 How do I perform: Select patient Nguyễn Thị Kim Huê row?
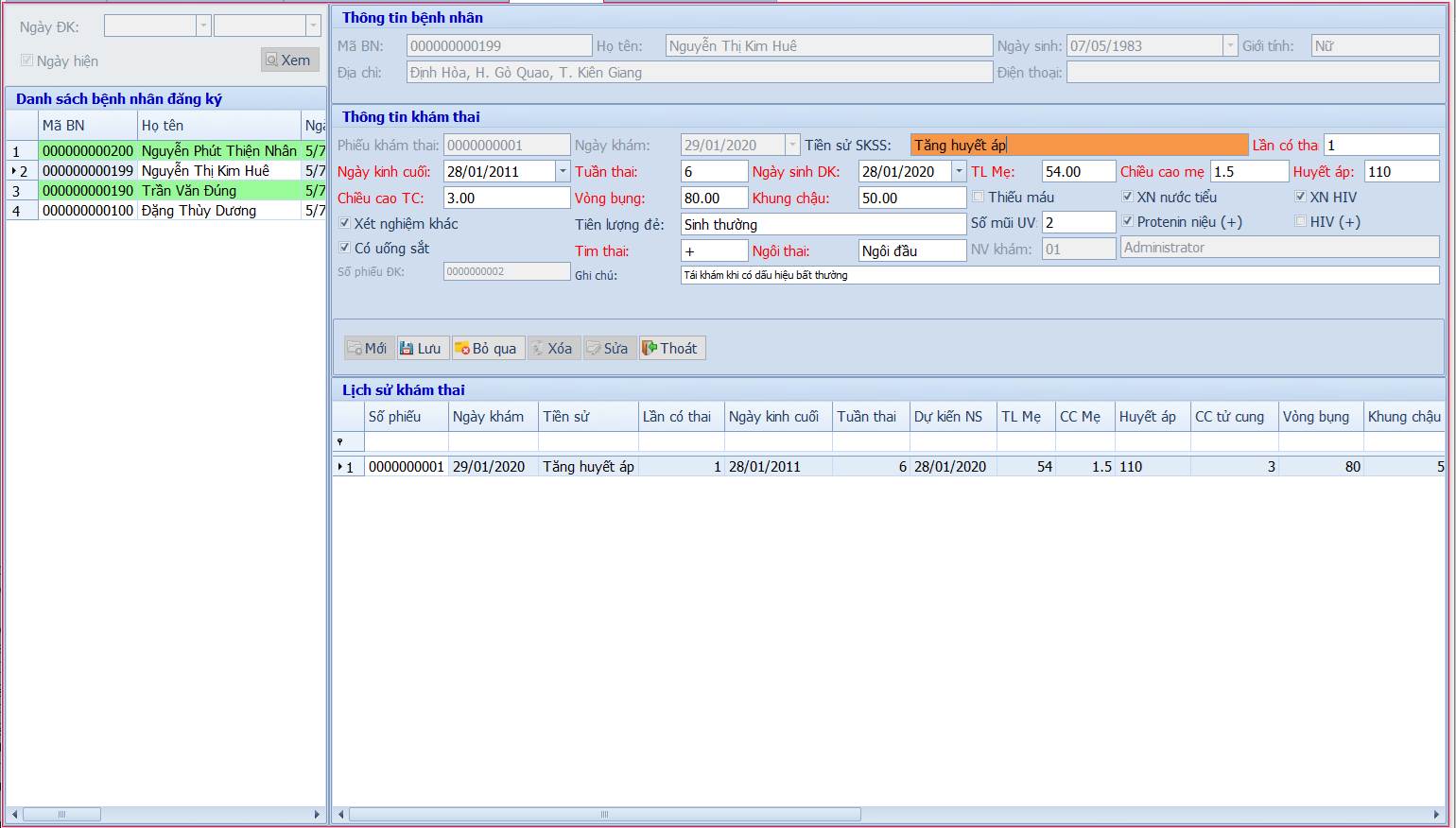[x=166, y=170]
